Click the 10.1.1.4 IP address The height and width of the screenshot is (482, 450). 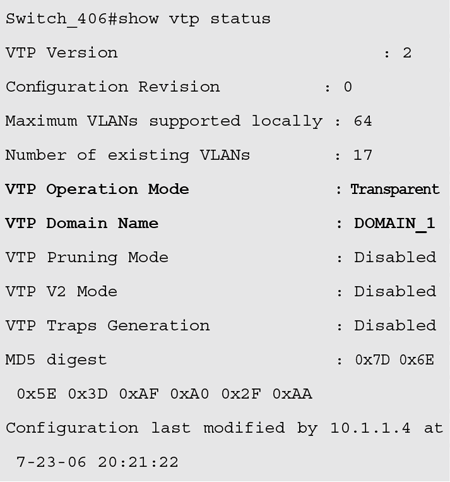pyautogui.click(x=370, y=428)
